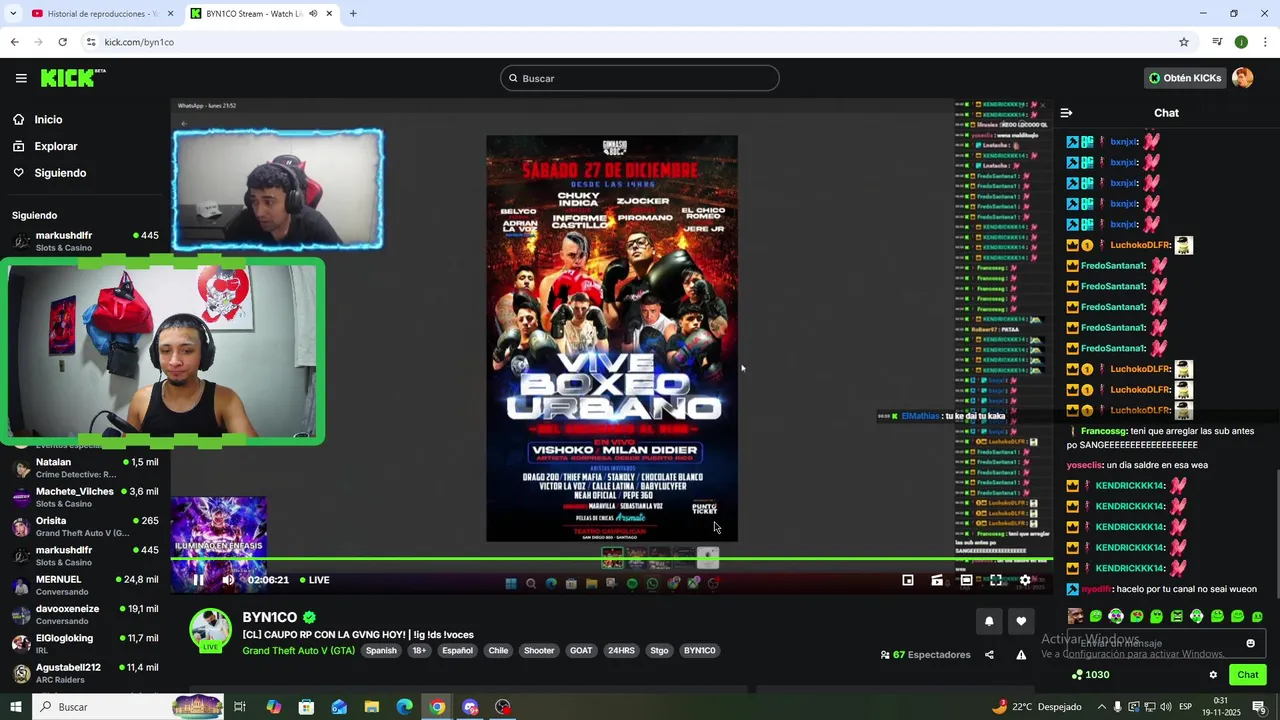Pause the stream
Image resolution: width=1280 pixels, height=720 pixels.
pos(198,580)
